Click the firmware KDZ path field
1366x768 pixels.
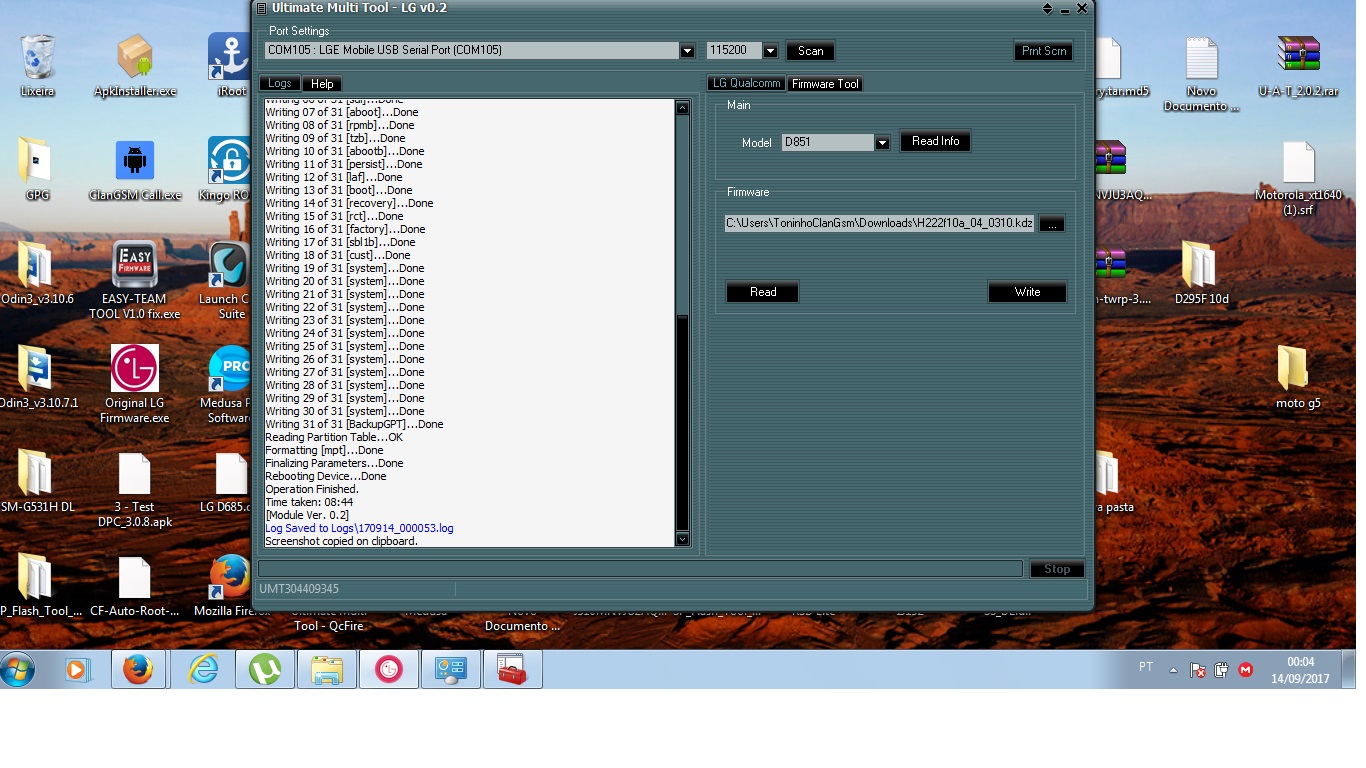[x=880, y=224]
